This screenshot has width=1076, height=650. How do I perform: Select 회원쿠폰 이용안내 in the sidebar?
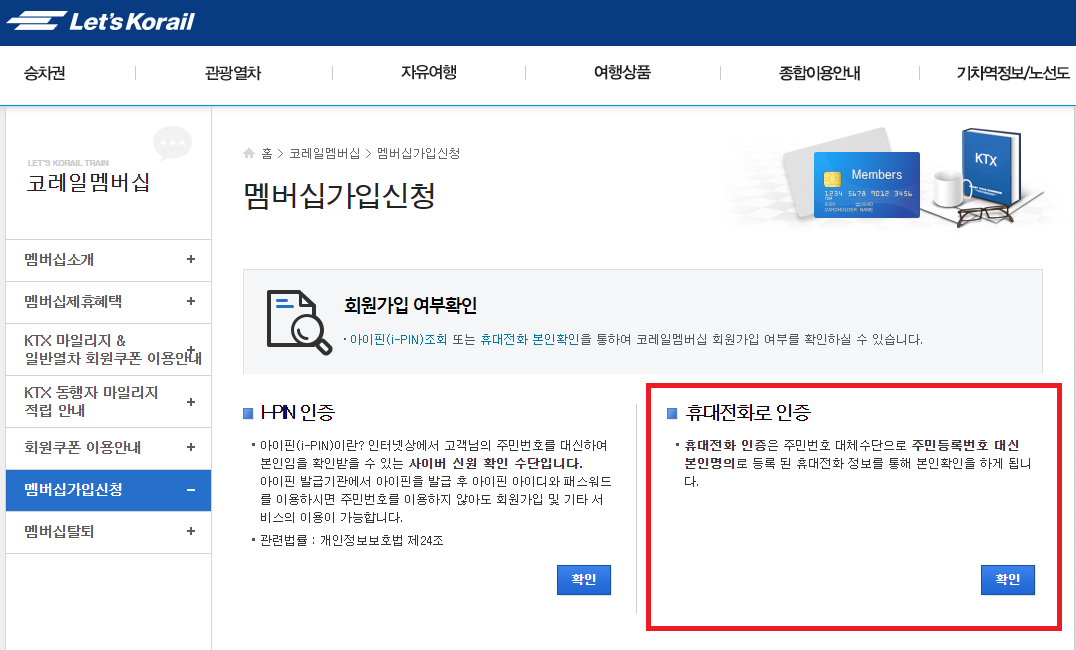pyautogui.click(x=82, y=448)
